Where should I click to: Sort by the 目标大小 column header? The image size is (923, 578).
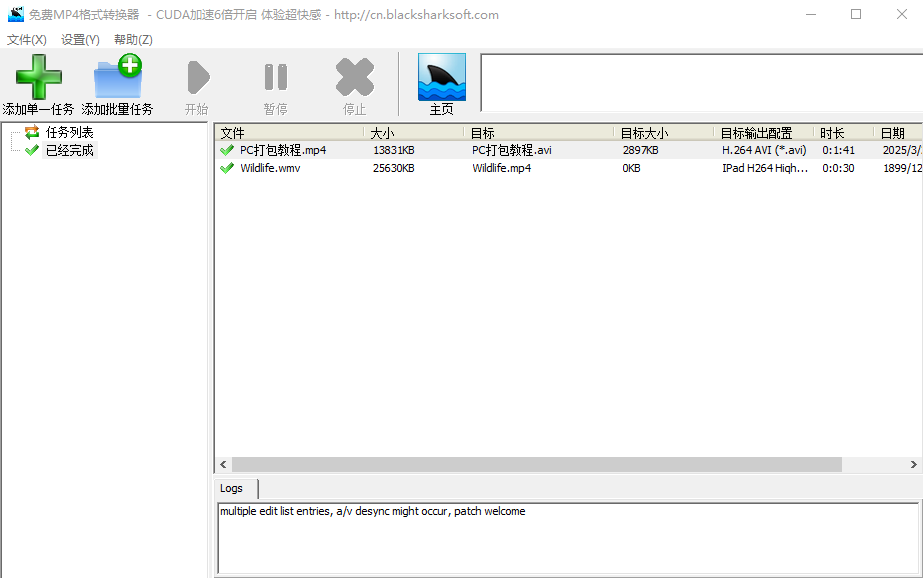(x=664, y=133)
